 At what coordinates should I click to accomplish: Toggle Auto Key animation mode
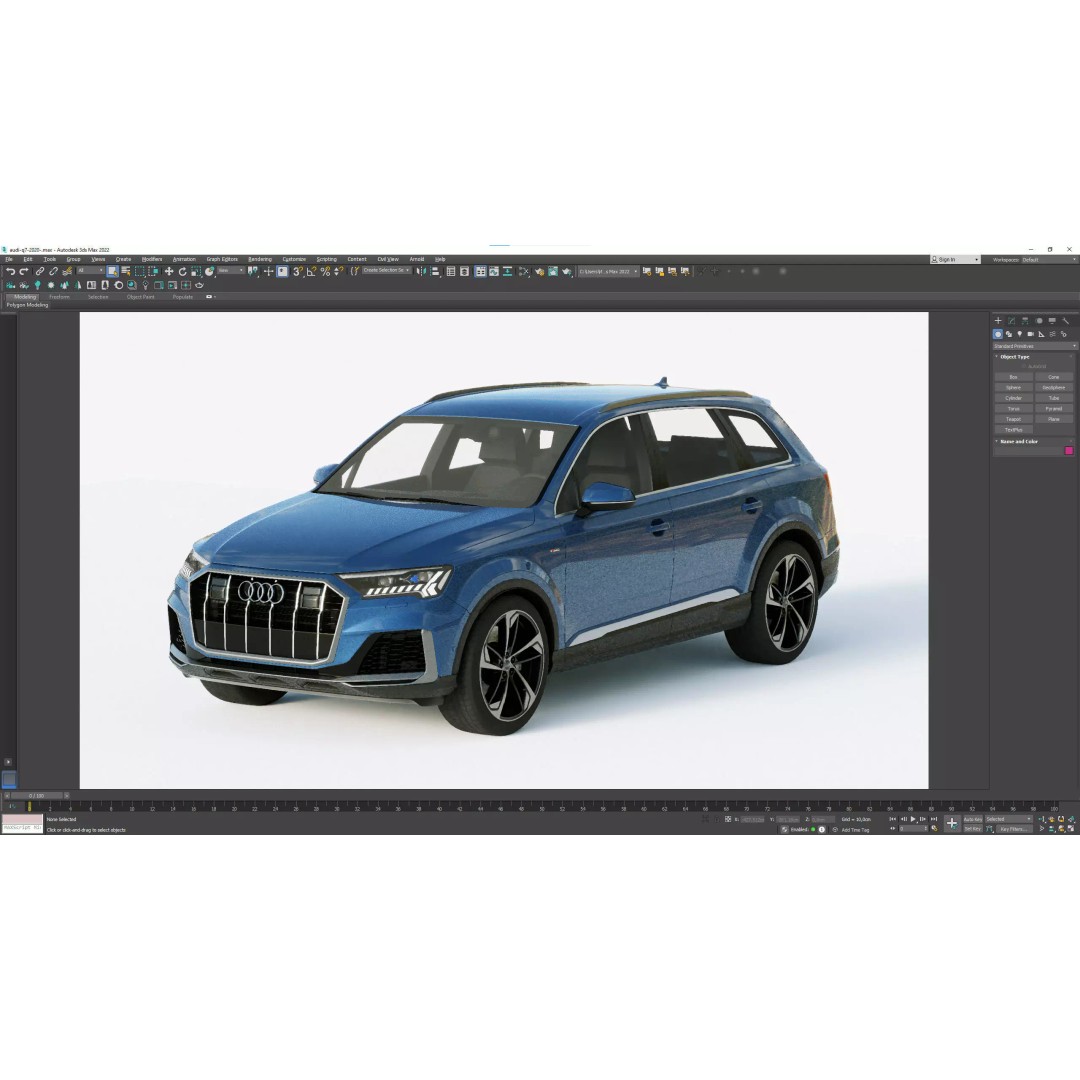tap(973, 819)
